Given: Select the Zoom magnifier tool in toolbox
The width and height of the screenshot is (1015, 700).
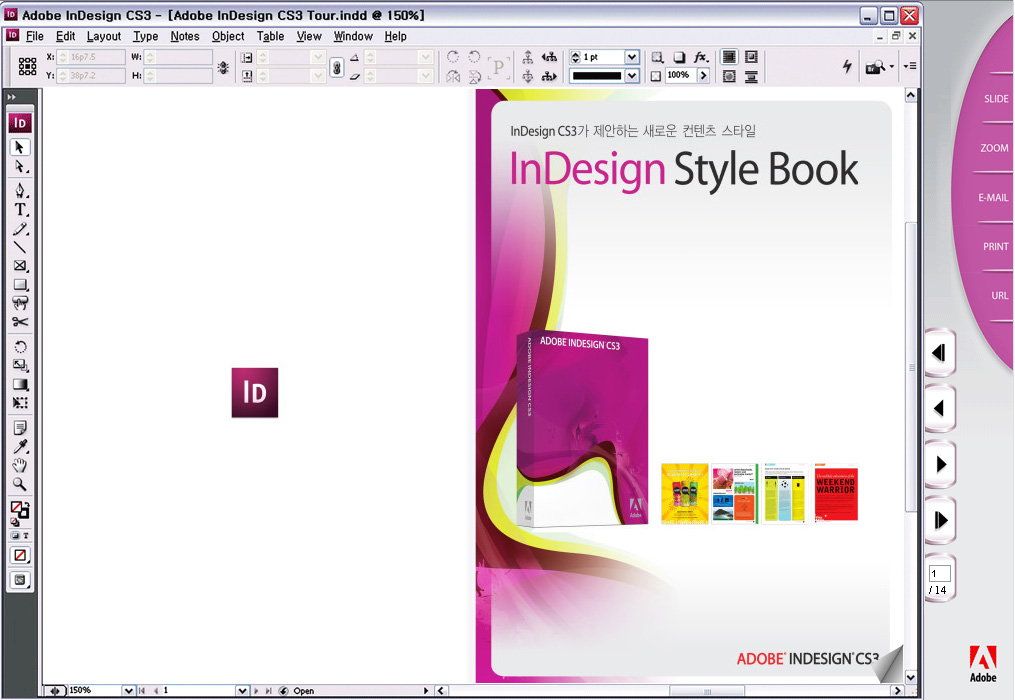Looking at the screenshot, I should (x=20, y=484).
